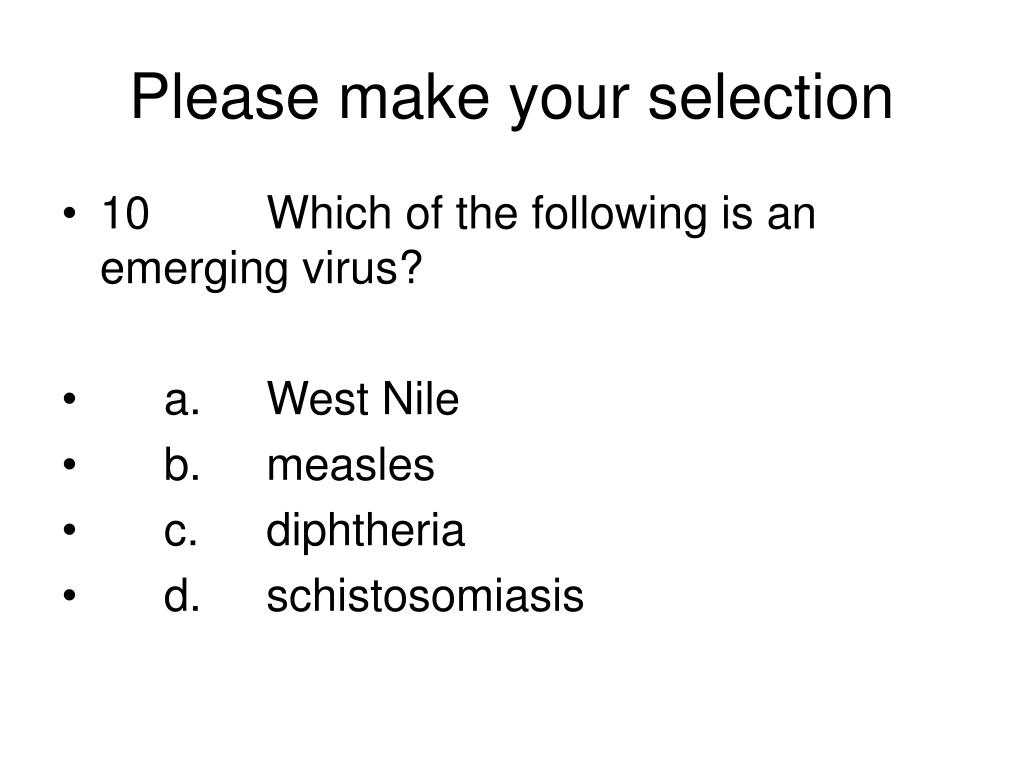Click the words emerging virus?

[x=261, y=269]
